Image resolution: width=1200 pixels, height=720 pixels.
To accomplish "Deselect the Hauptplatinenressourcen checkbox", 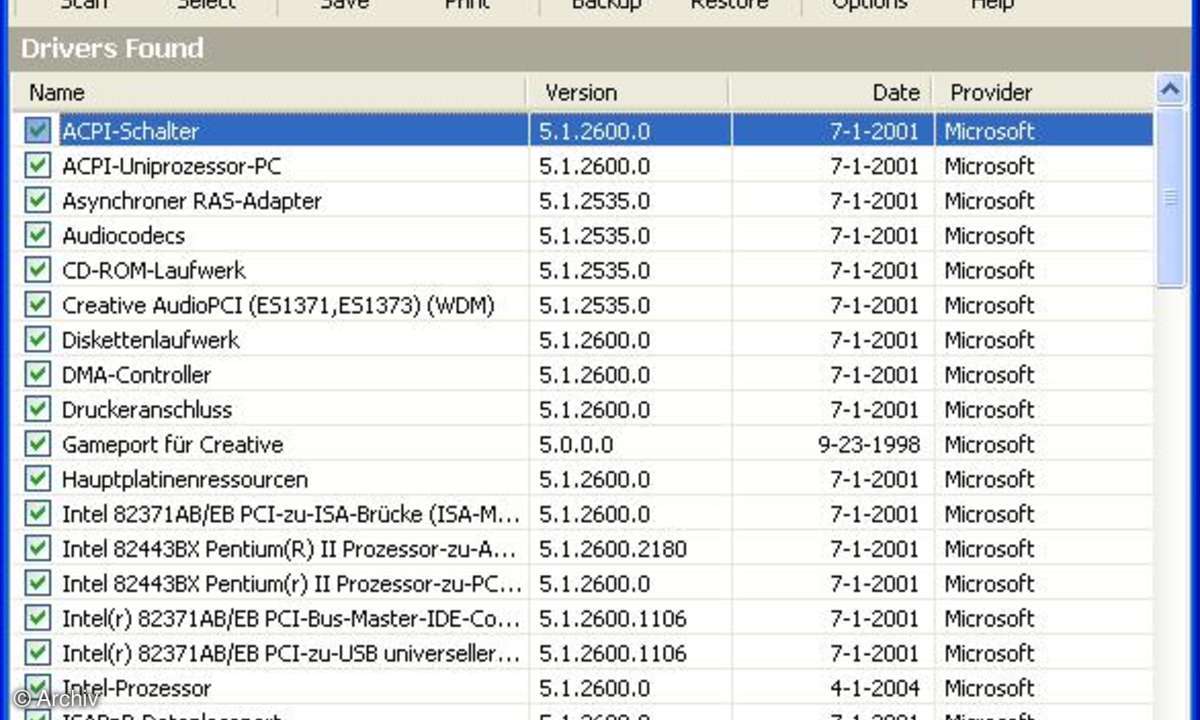I will tap(38, 479).
